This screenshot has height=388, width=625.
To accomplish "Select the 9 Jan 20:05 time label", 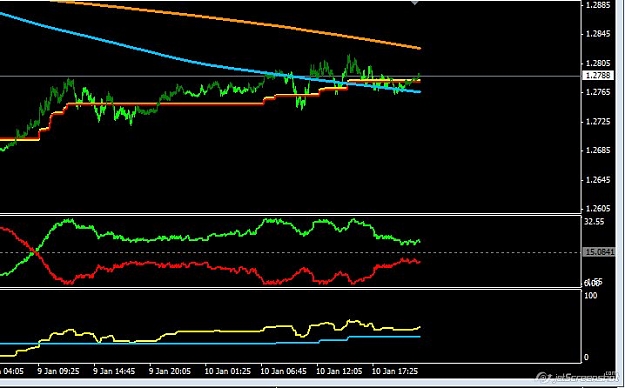I will point(170,371).
